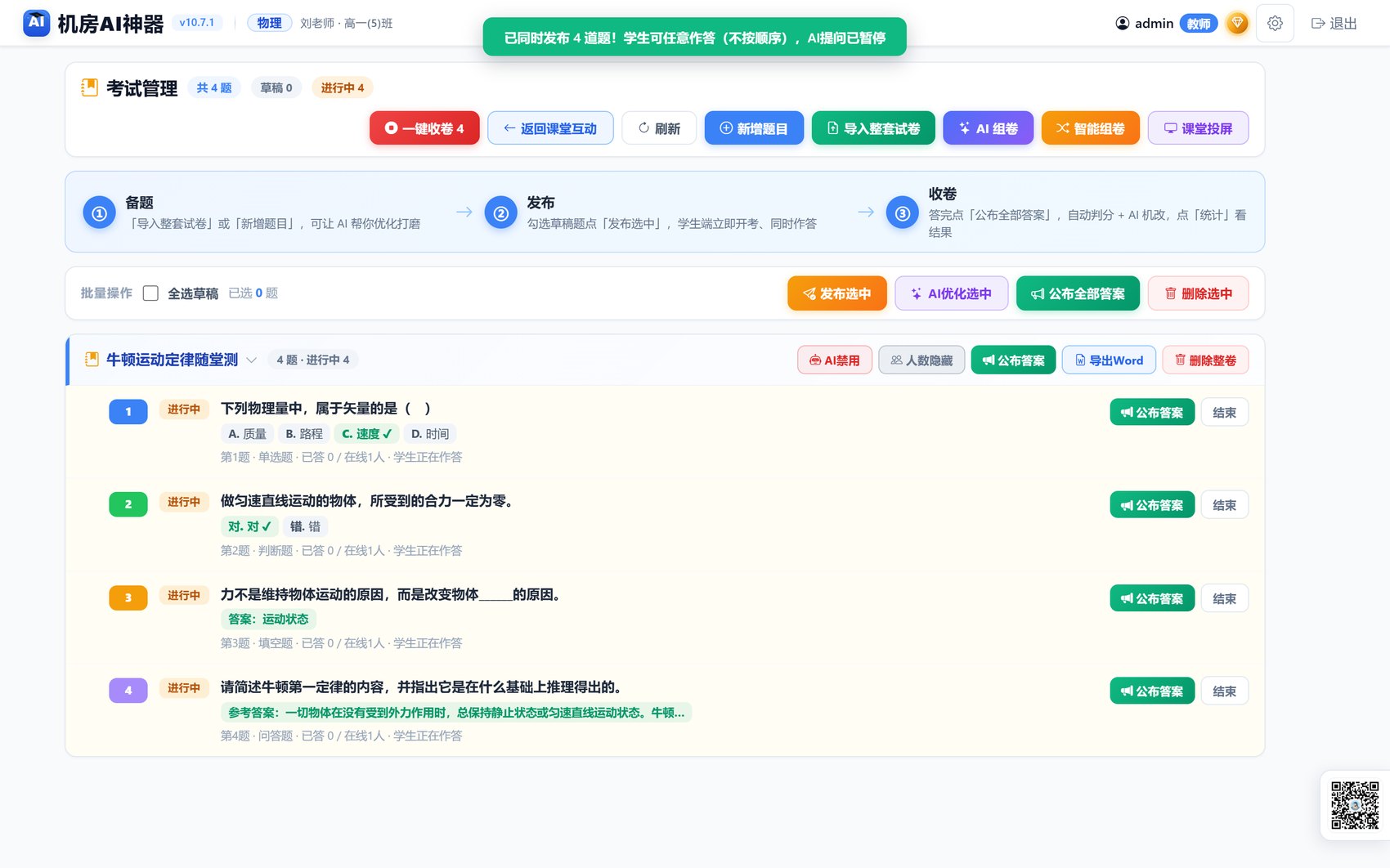This screenshot has width=1390, height=868.
Task: Go back via 返回课堂互动
Action: (550, 128)
